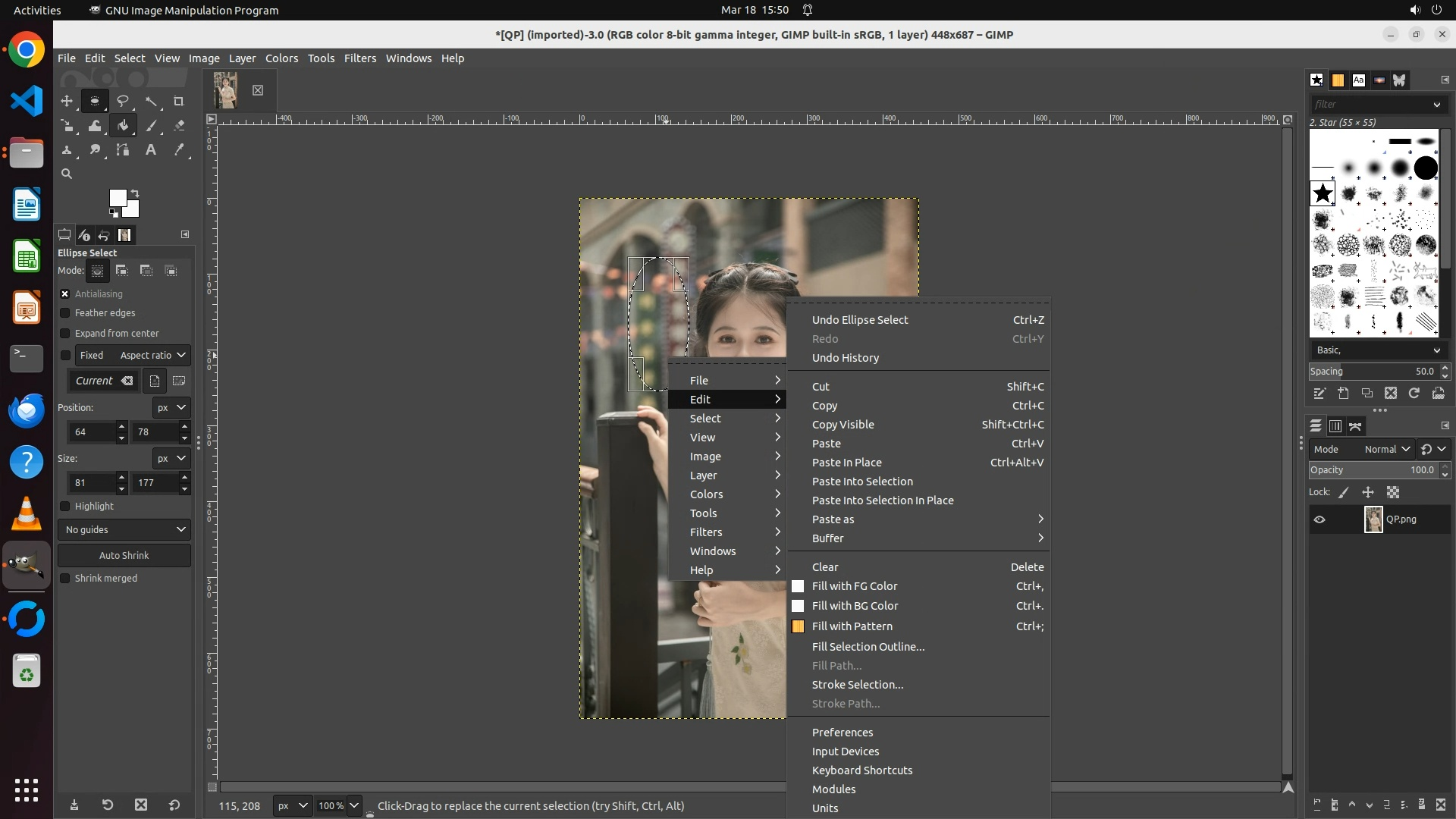Click the foreground color swatch

[117, 198]
